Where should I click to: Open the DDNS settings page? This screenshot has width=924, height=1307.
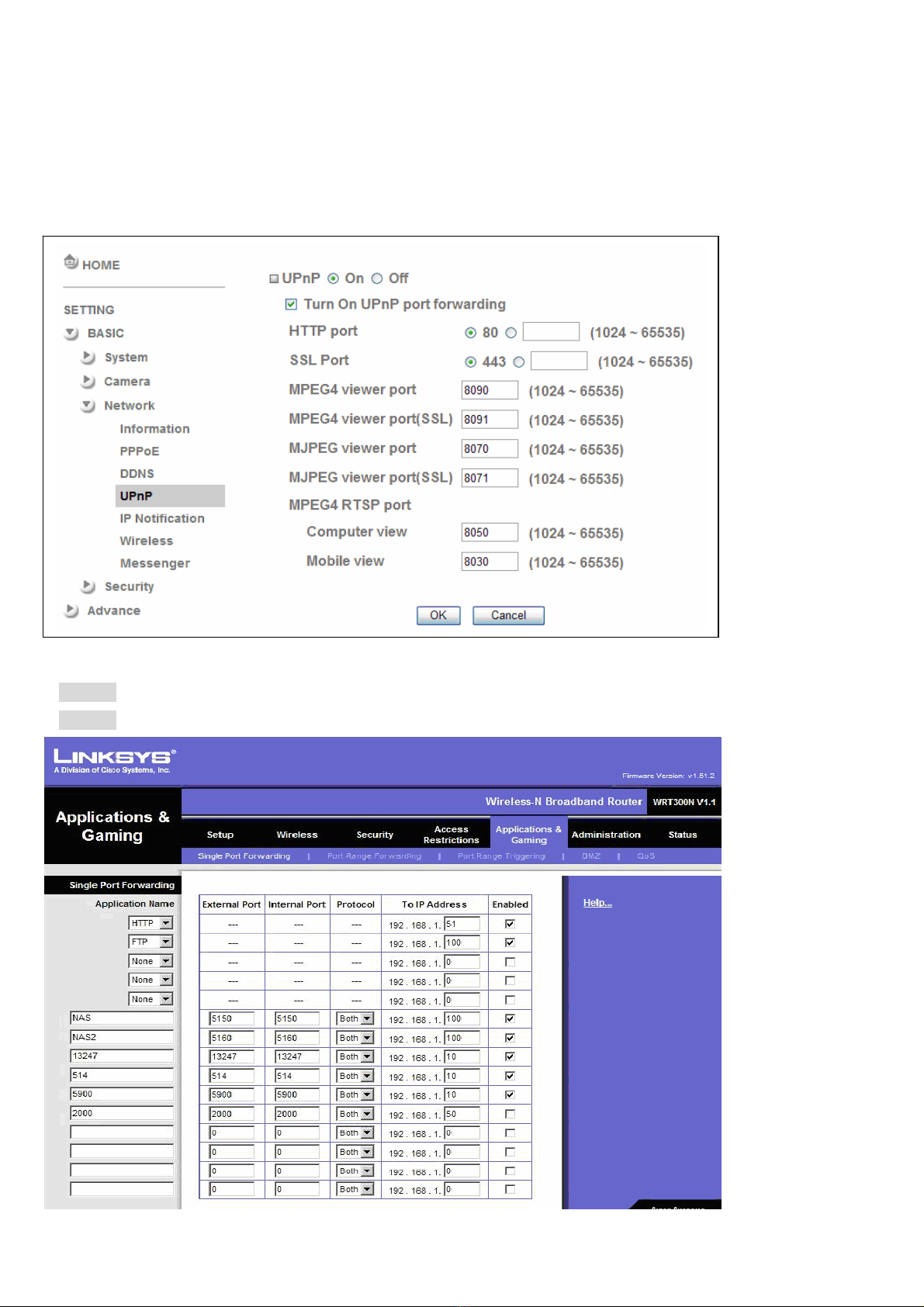137,474
